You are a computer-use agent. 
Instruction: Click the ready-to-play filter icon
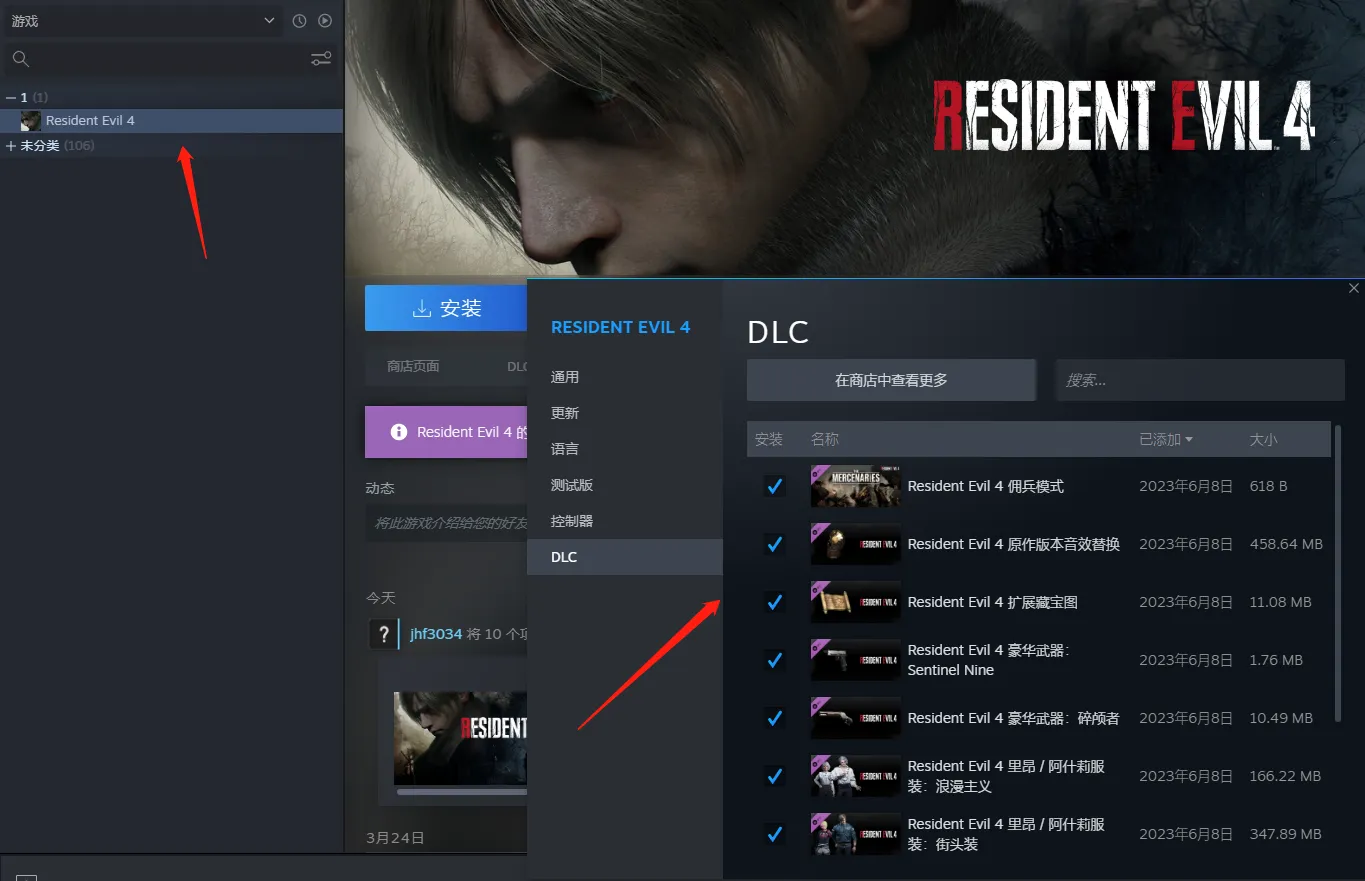325,21
